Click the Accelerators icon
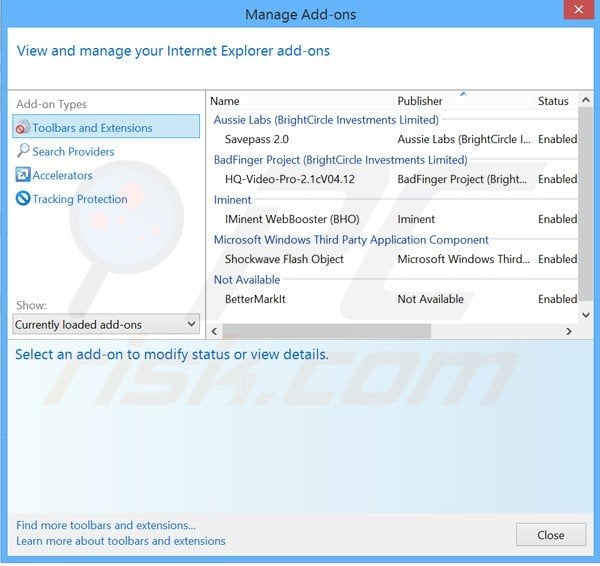 (23, 175)
